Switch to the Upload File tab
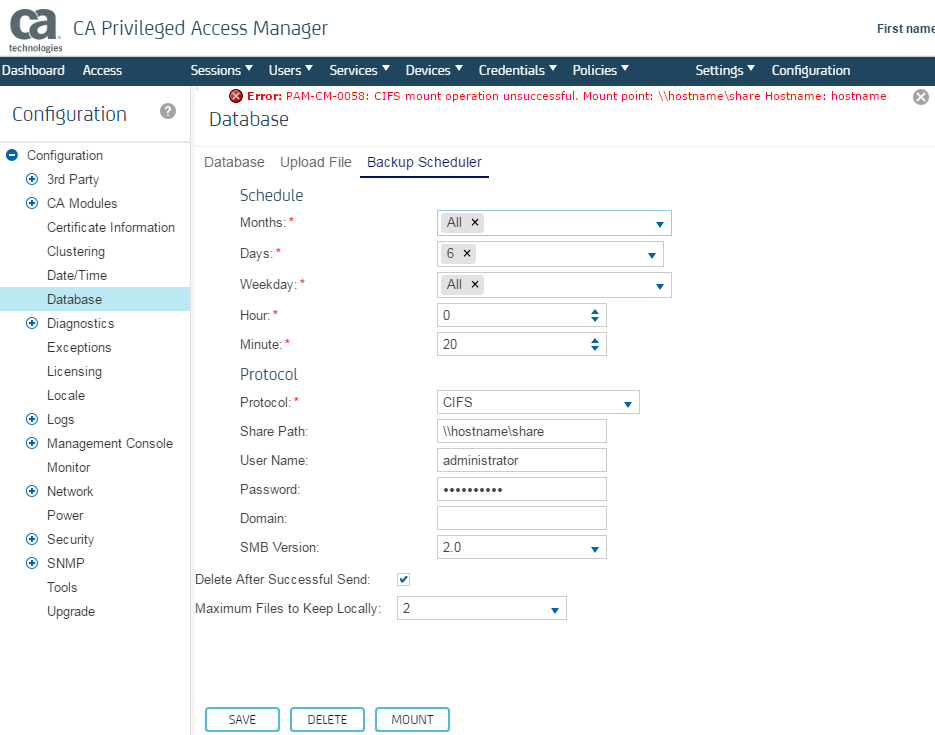 [x=315, y=162]
